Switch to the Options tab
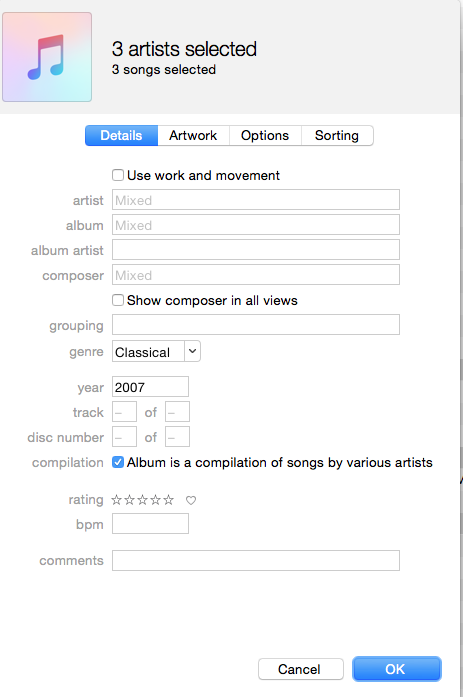The height and width of the screenshot is (697, 463). point(265,135)
